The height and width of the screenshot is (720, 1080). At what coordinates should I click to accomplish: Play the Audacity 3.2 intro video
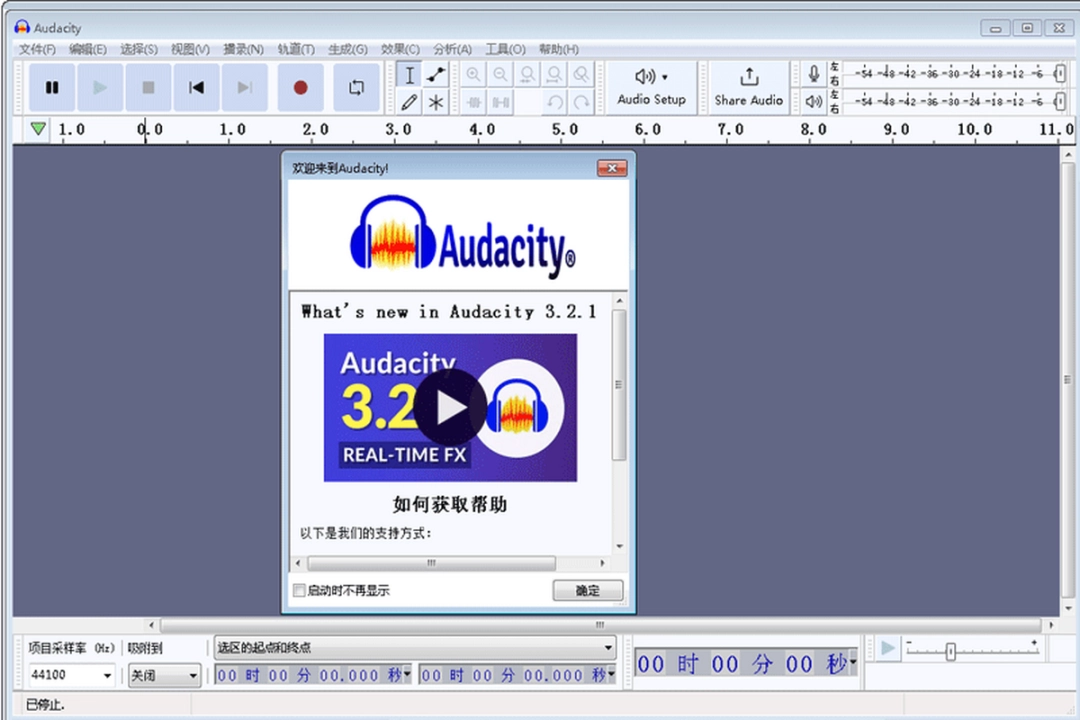451,407
